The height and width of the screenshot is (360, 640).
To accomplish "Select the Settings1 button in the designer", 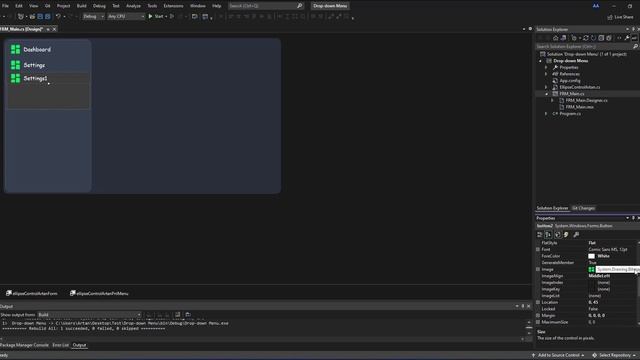I will [x=48, y=78].
